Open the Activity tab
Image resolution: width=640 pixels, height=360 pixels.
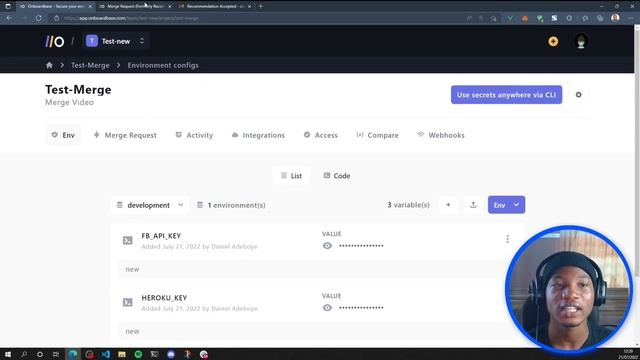pos(194,135)
